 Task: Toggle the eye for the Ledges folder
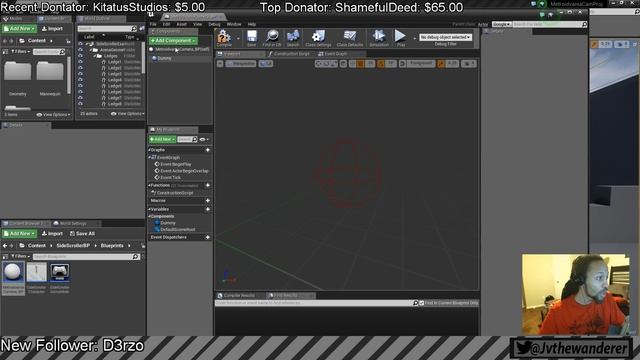click(x=80, y=56)
